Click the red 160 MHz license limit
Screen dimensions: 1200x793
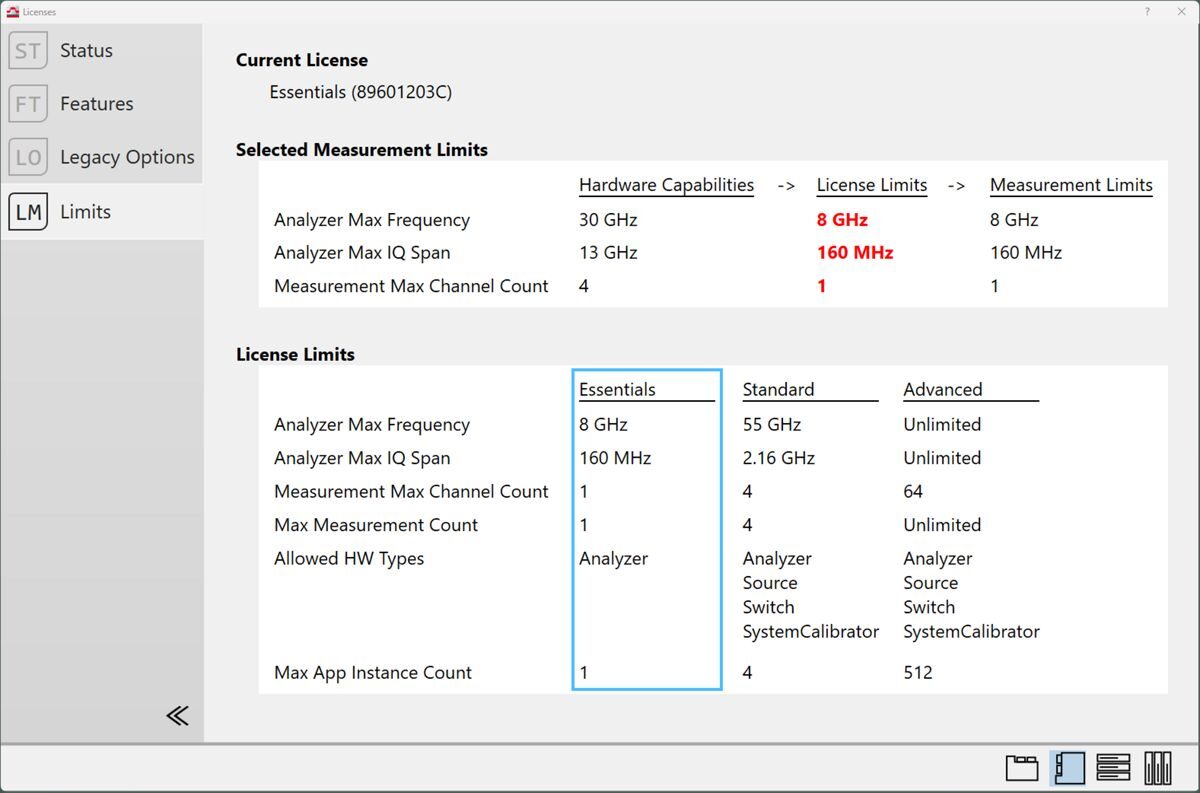pos(855,253)
